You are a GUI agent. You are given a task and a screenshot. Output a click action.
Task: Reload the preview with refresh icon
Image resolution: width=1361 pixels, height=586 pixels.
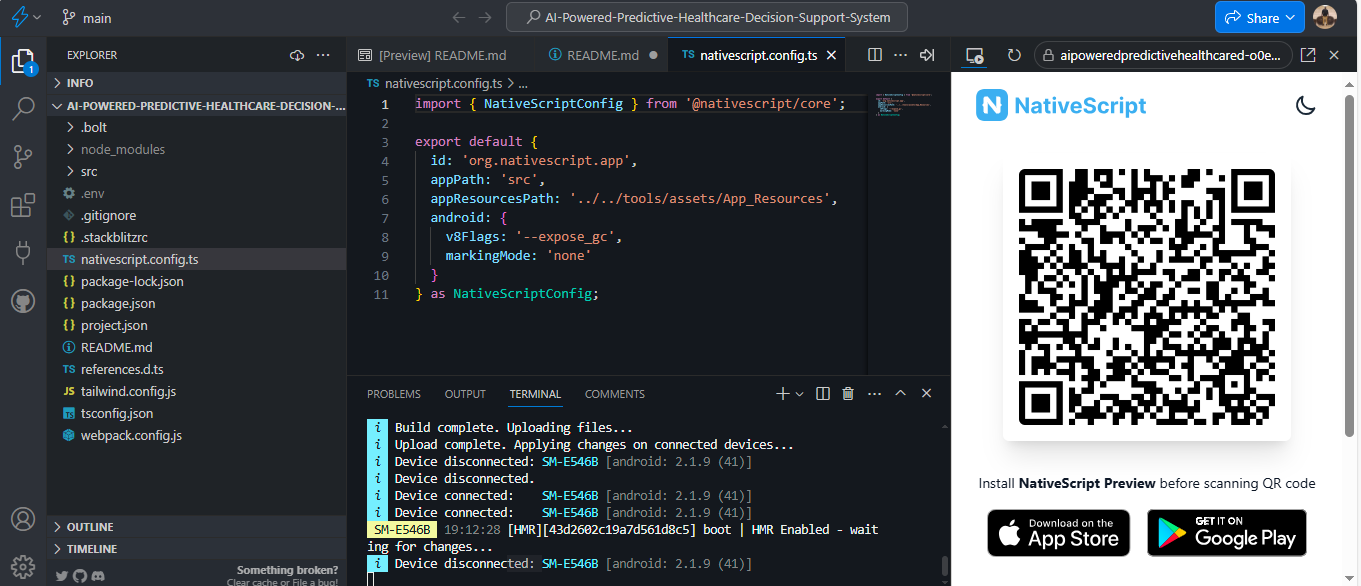[1014, 56]
